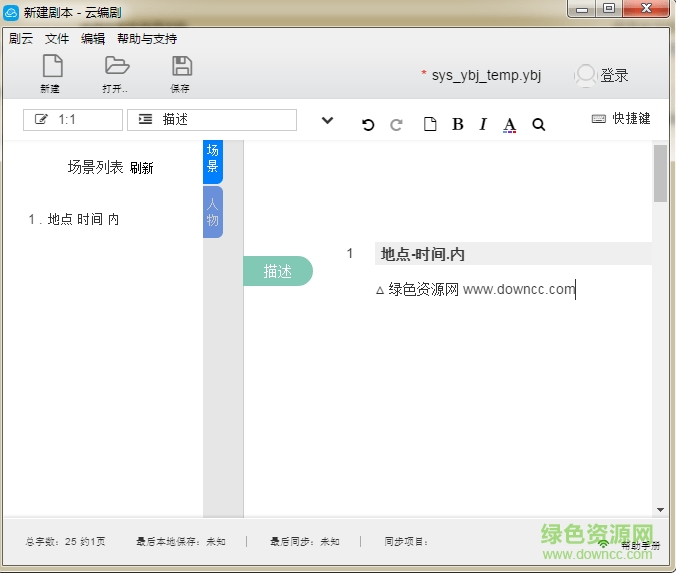Click the 登录 login button
The height and width of the screenshot is (573, 676).
(x=602, y=76)
